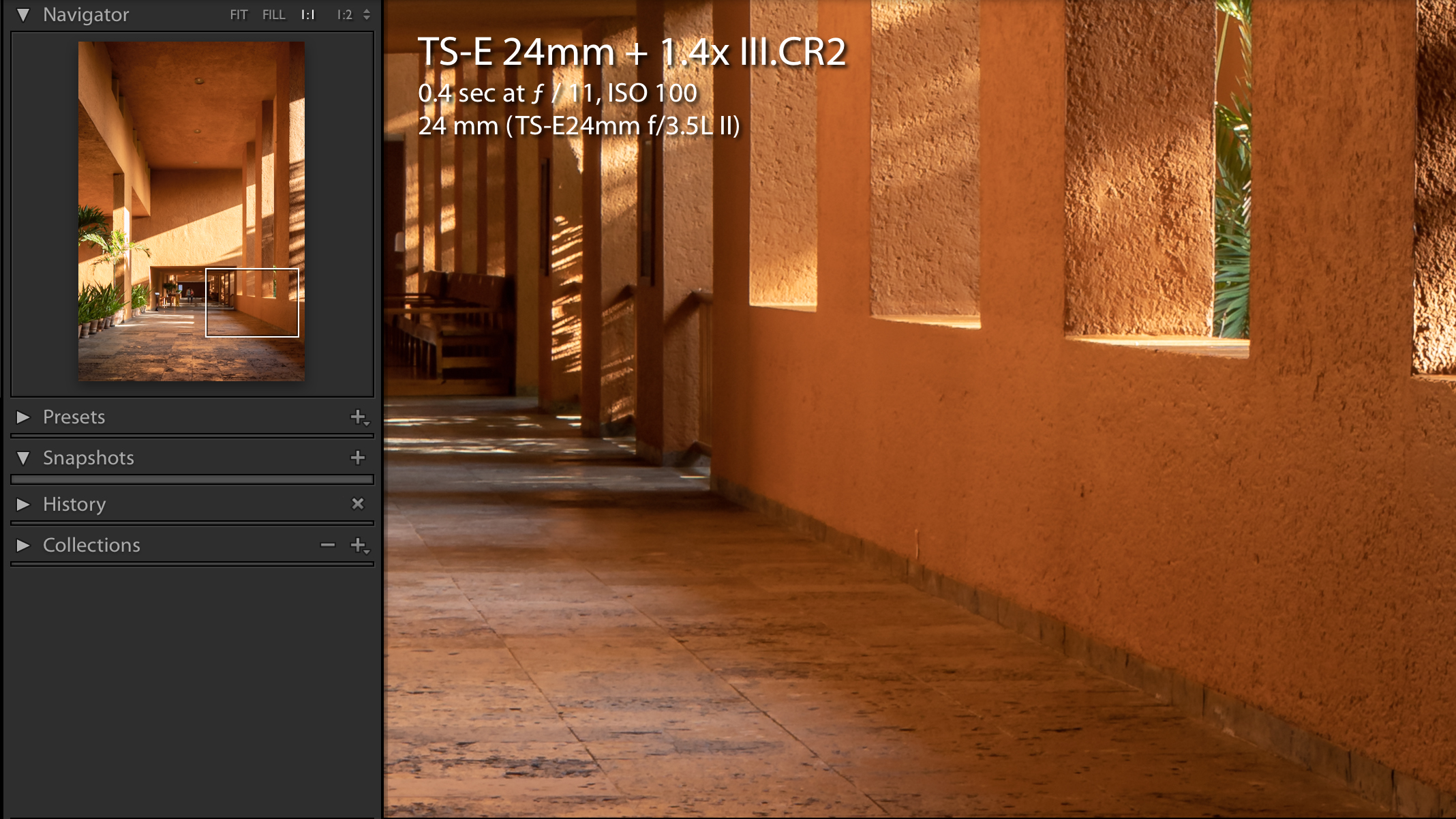This screenshot has height=819, width=1456.
Task: Click the lens info line 24 mm
Action: point(579,126)
